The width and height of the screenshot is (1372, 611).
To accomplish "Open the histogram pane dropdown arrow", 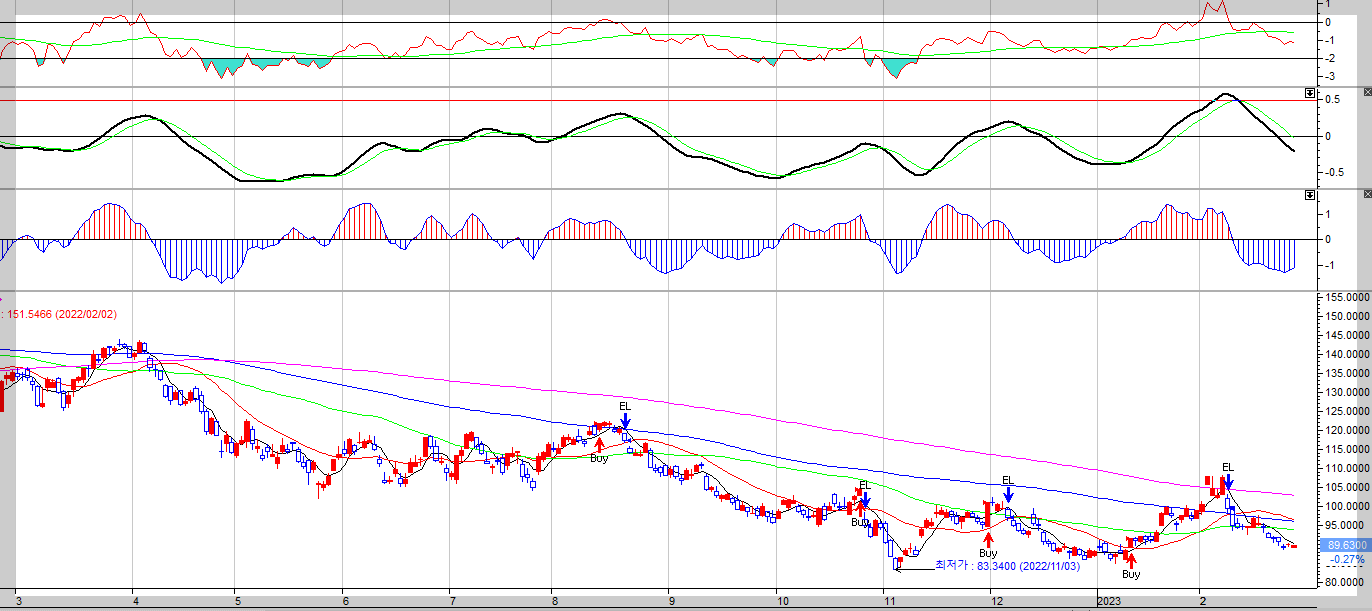I will tap(1310, 194).
